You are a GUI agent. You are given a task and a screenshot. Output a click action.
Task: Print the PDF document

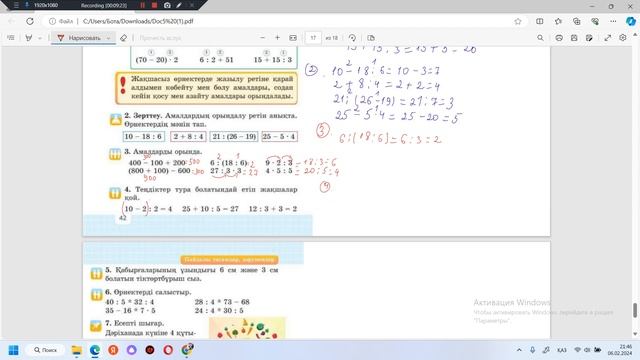559,38
